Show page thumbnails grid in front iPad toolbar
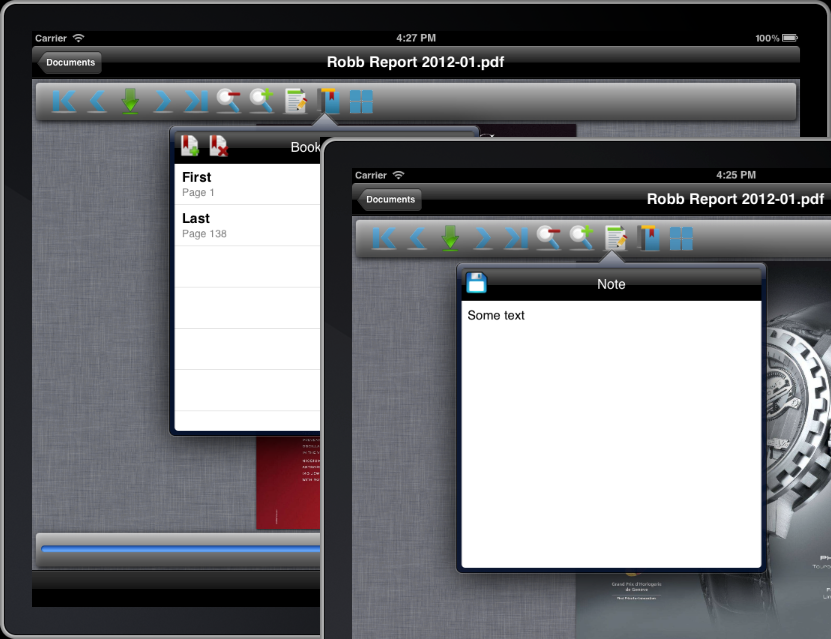 [682, 238]
